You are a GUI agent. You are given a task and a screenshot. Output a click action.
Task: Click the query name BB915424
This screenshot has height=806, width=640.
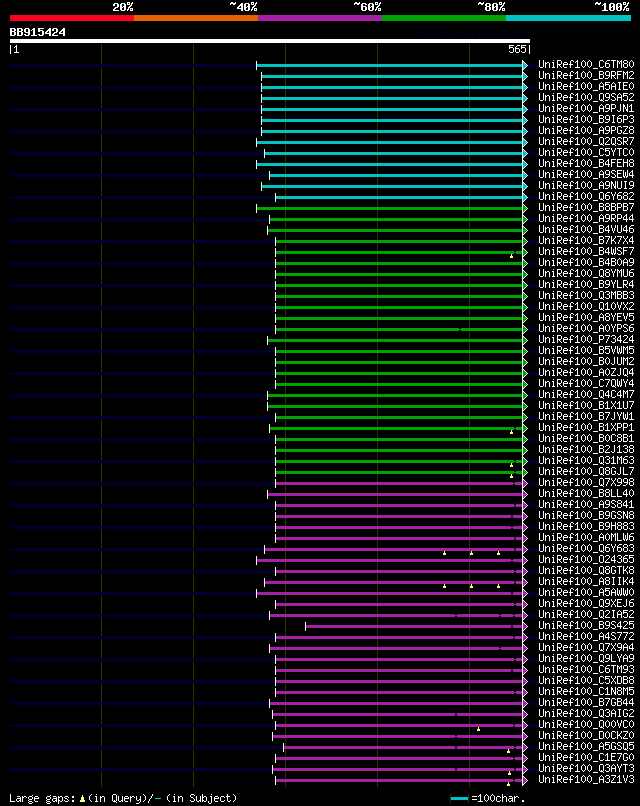(38, 32)
